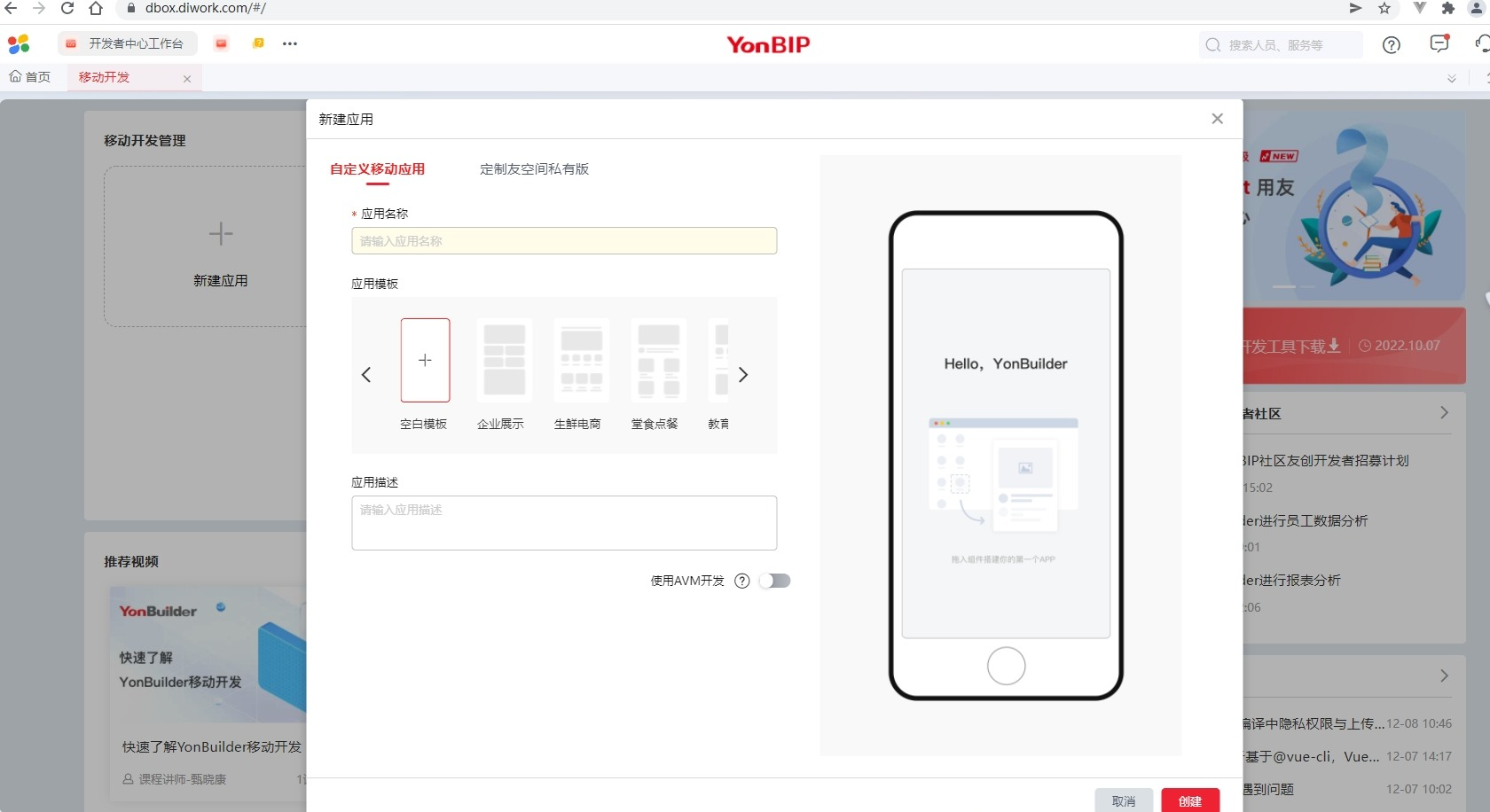Click the 创建 button

pyautogui.click(x=1190, y=800)
